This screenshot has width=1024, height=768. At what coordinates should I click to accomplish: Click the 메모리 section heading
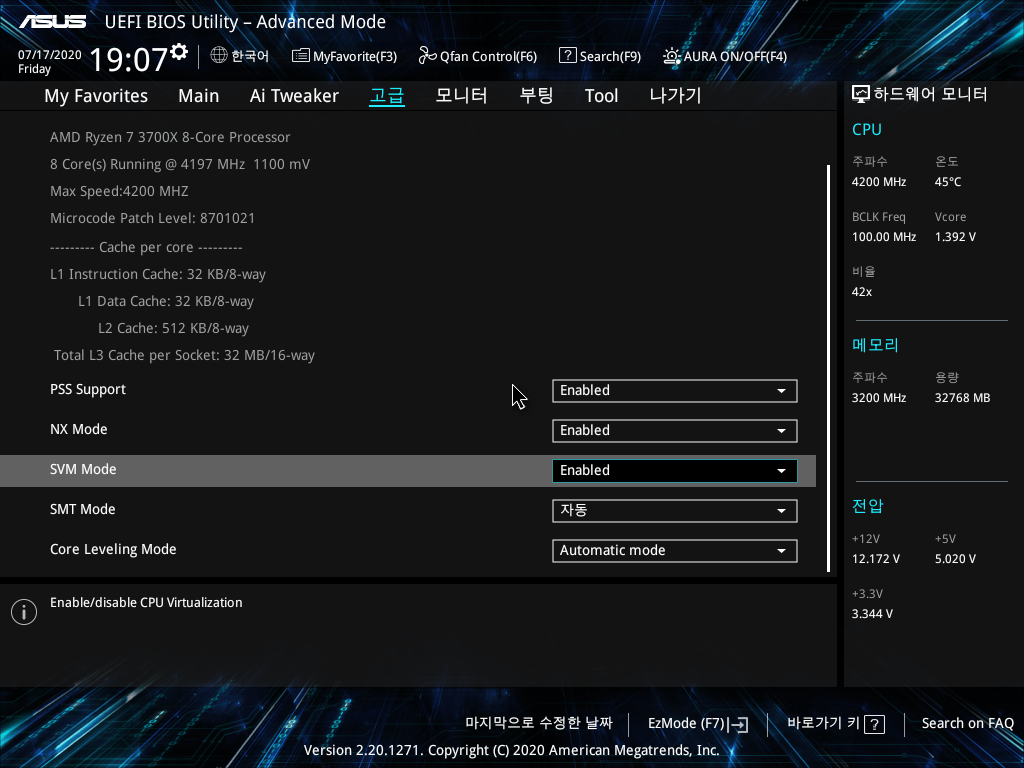(875, 345)
